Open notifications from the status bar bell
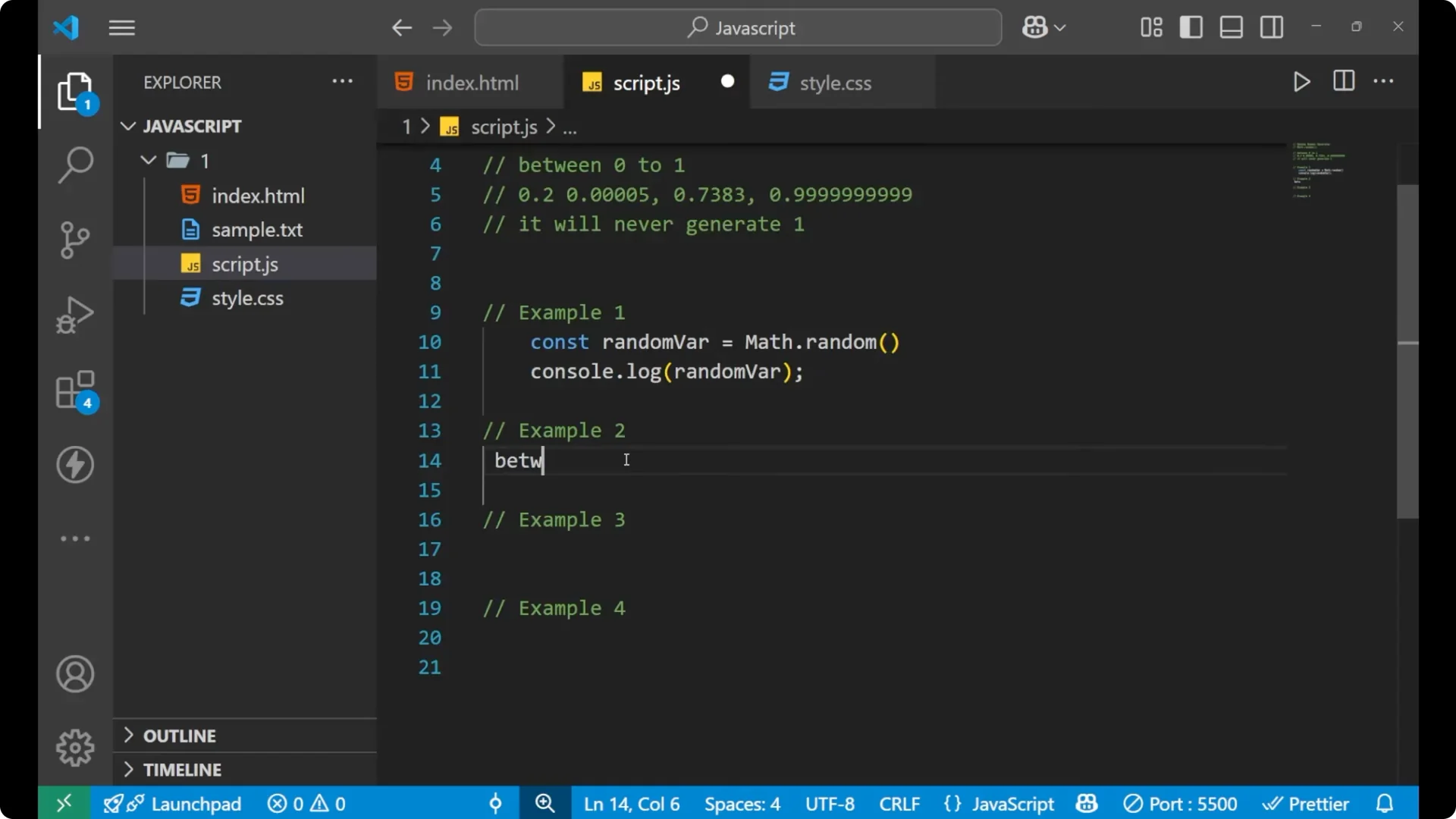 [x=1385, y=803]
